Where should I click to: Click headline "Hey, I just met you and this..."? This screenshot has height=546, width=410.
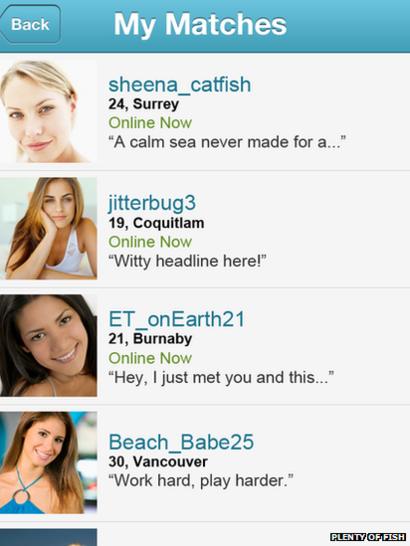click(221, 377)
